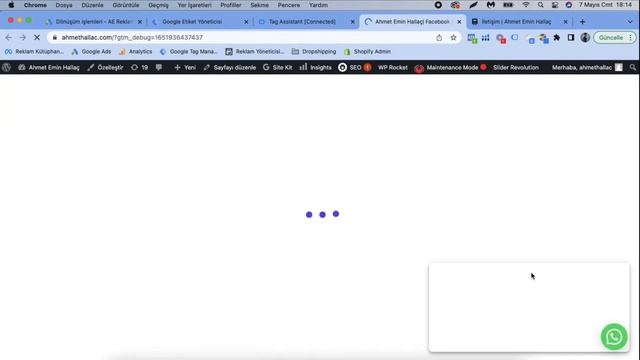
Task: Open the SEO admin bar menu
Action: [x=355, y=68]
